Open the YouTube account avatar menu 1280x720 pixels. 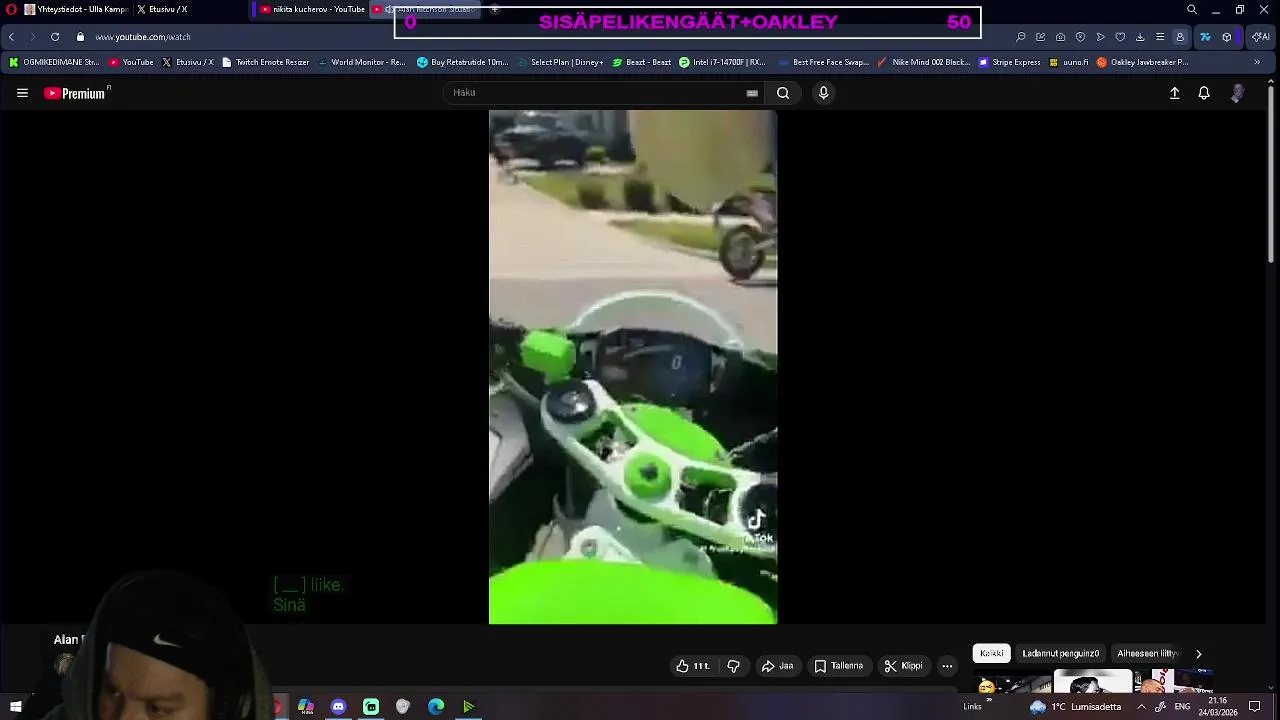[x=1238, y=93]
